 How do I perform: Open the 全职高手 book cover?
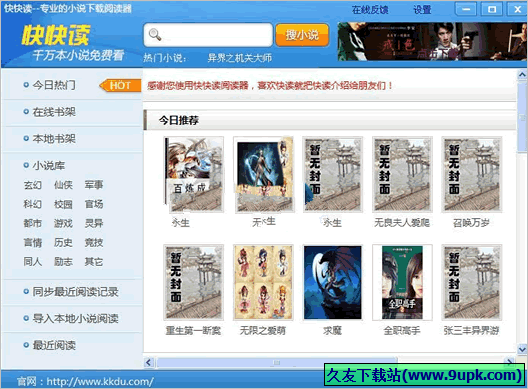pos(402,282)
